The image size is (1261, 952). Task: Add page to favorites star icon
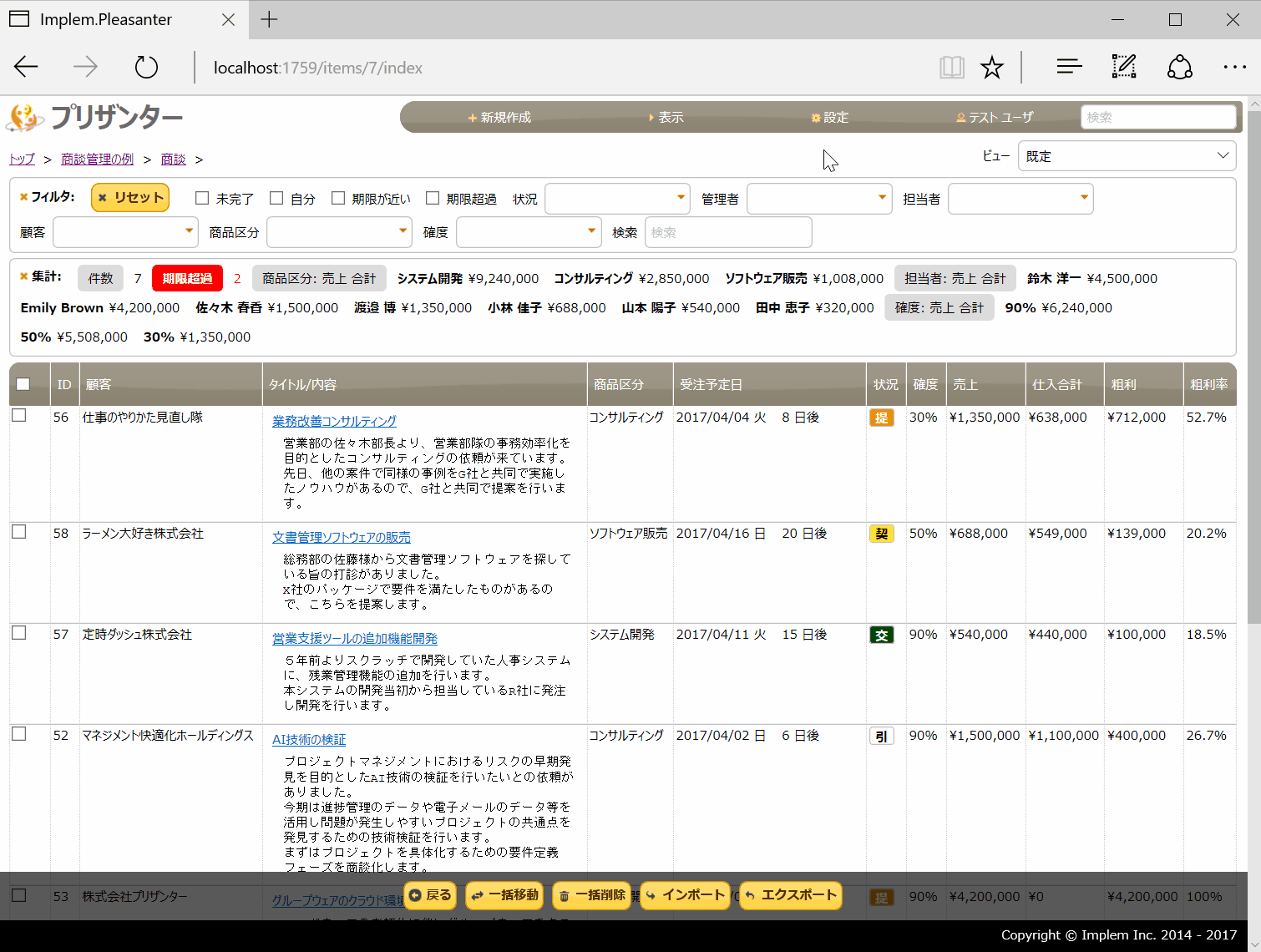click(992, 67)
